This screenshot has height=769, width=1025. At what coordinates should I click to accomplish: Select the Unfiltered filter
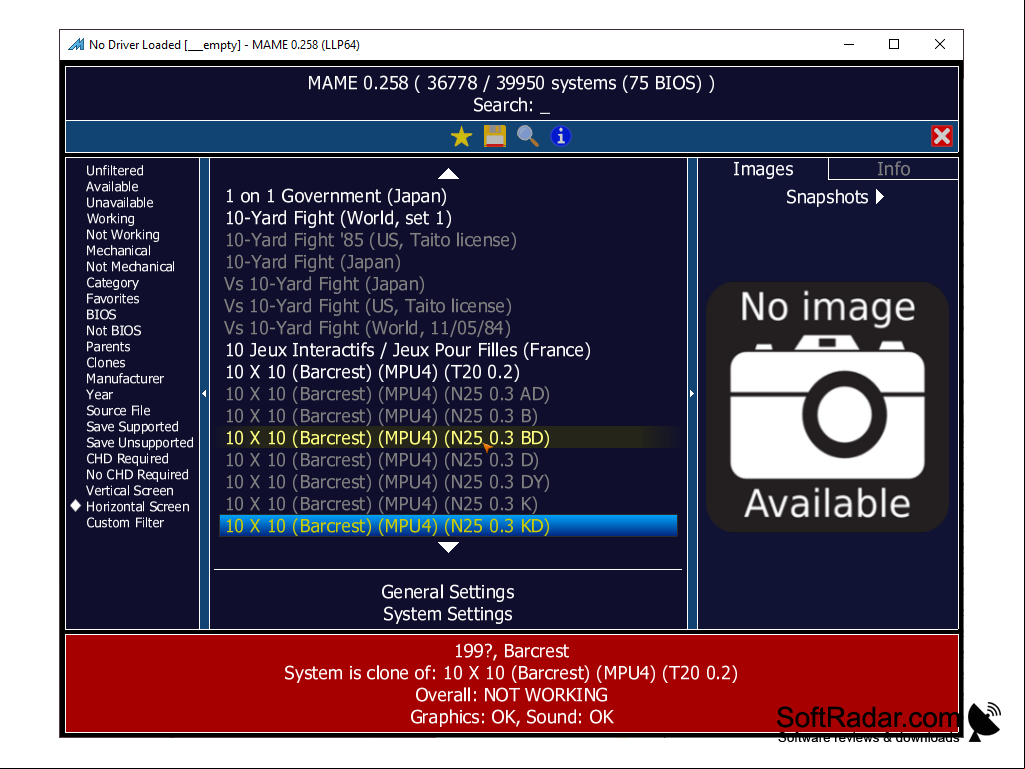(x=114, y=171)
